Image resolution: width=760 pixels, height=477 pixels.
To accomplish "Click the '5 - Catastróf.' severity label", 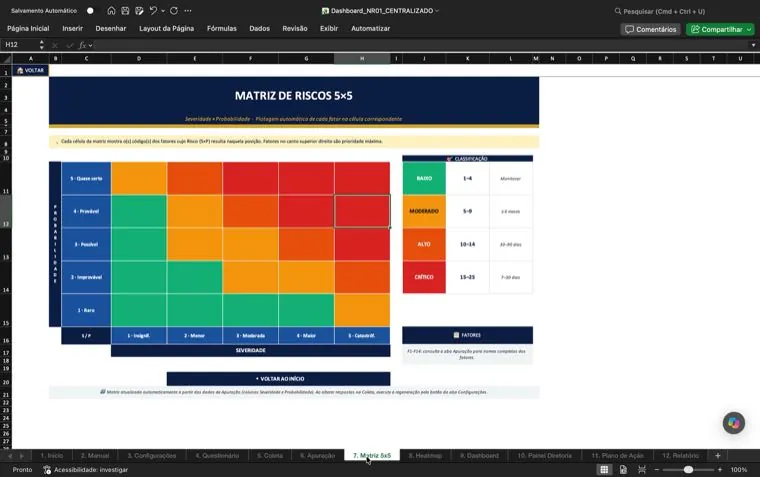I will point(362,335).
